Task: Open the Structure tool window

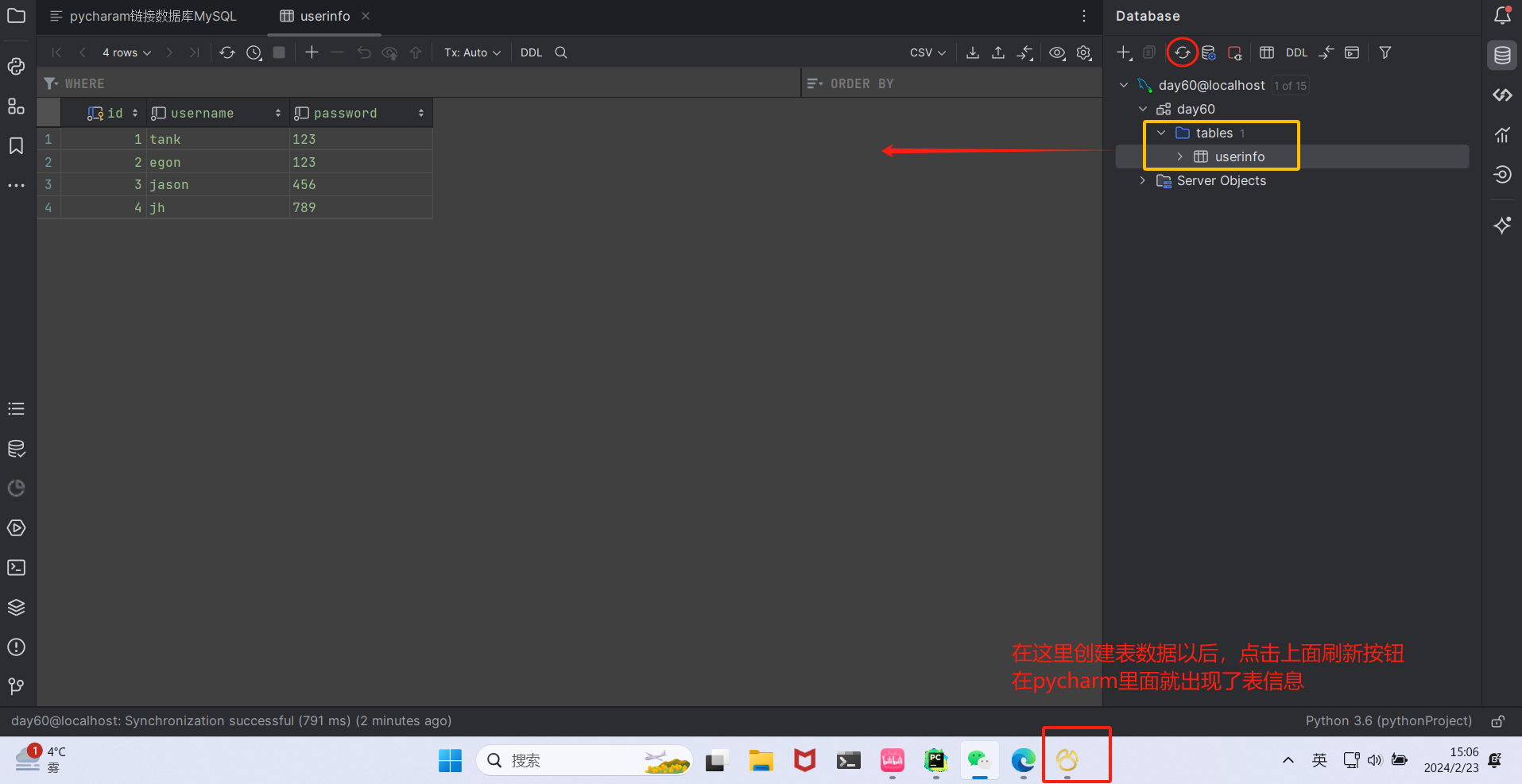Action: [16, 106]
